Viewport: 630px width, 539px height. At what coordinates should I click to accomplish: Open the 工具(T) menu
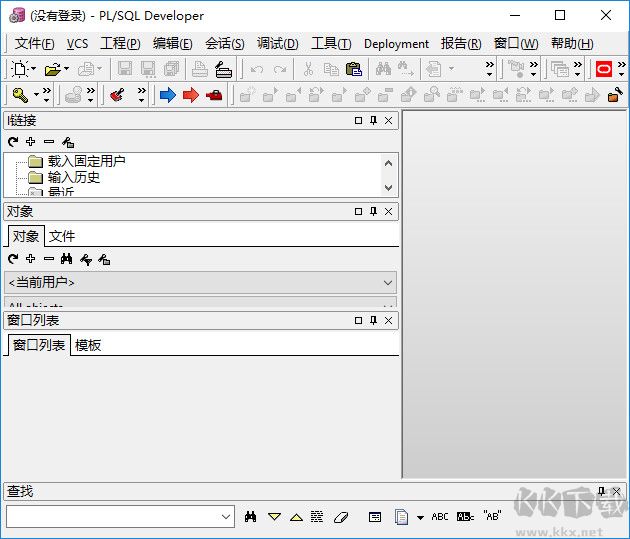[330, 43]
